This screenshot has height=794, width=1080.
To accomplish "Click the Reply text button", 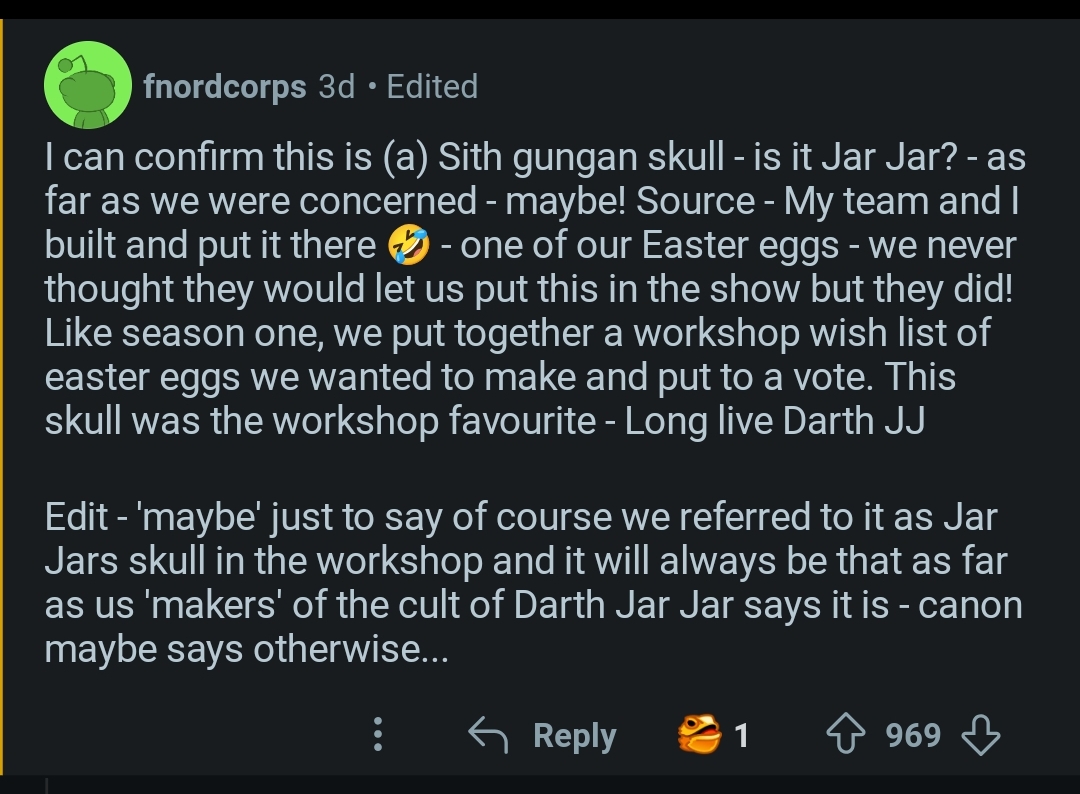I will [574, 735].
